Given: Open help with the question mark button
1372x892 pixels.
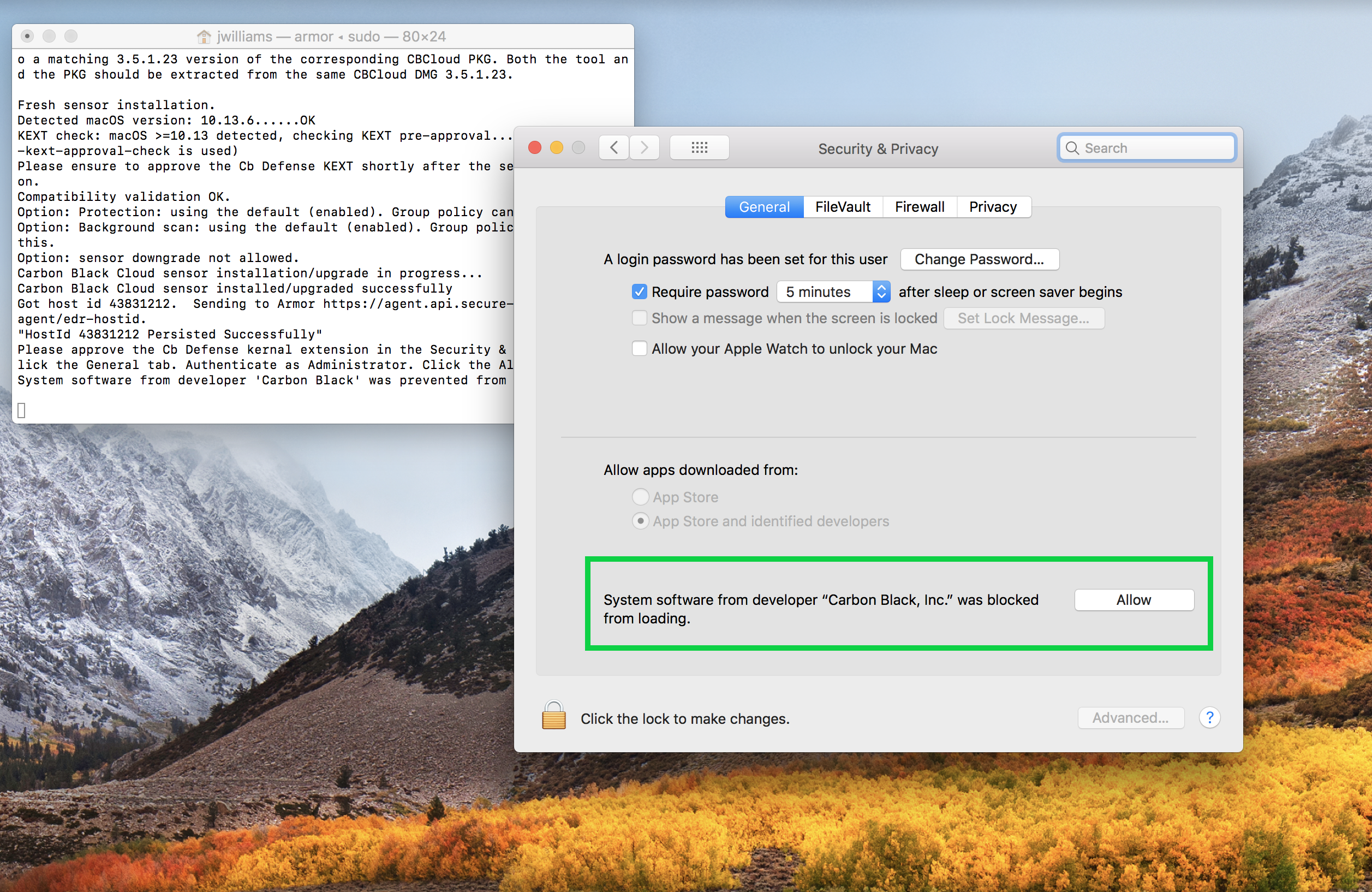Looking at the screenshot, I should coord(1209,718).
